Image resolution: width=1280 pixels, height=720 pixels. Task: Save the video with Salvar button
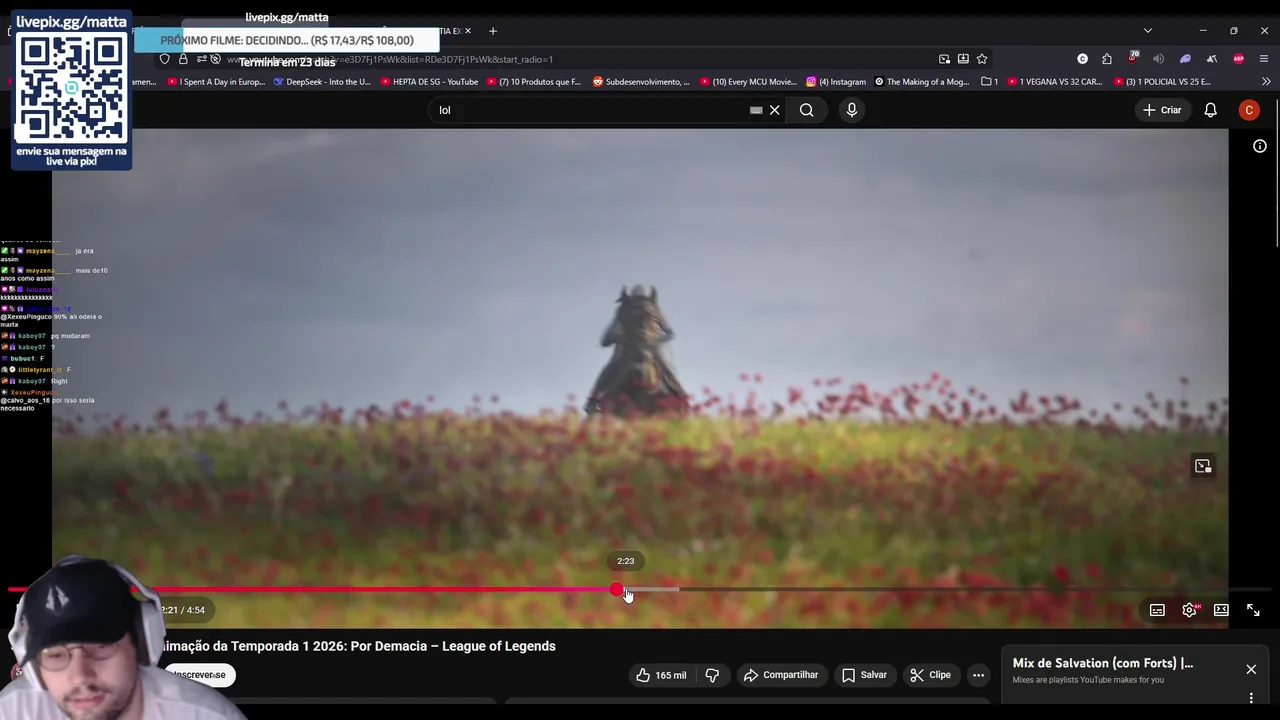click(x=864, y=675)
